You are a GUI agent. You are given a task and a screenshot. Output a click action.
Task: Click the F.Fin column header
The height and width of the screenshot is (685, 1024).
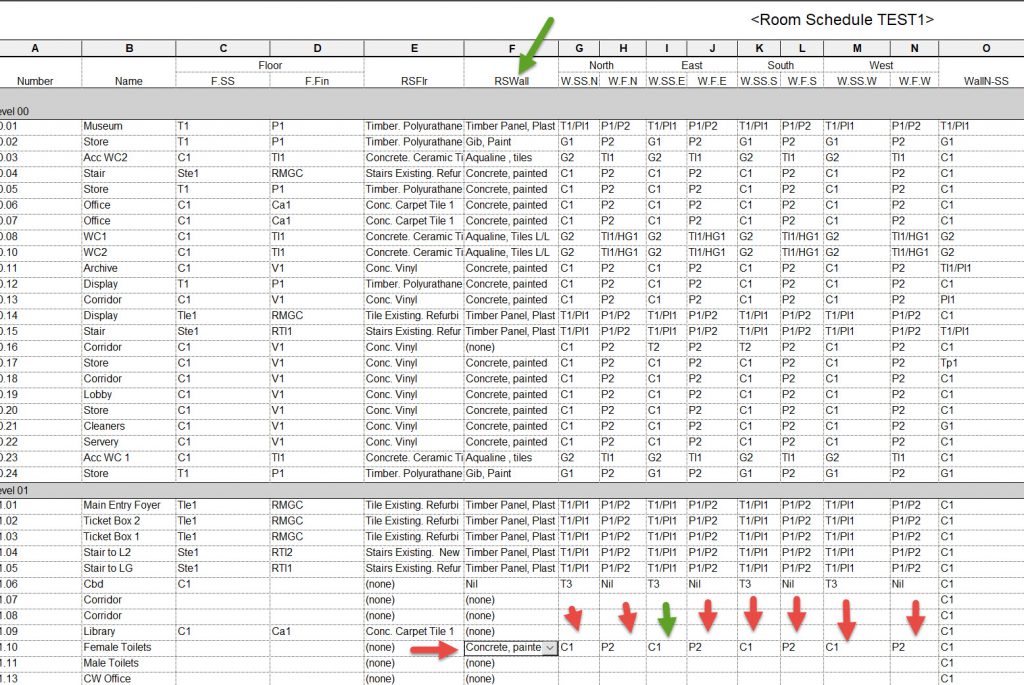tap(316, 81)
